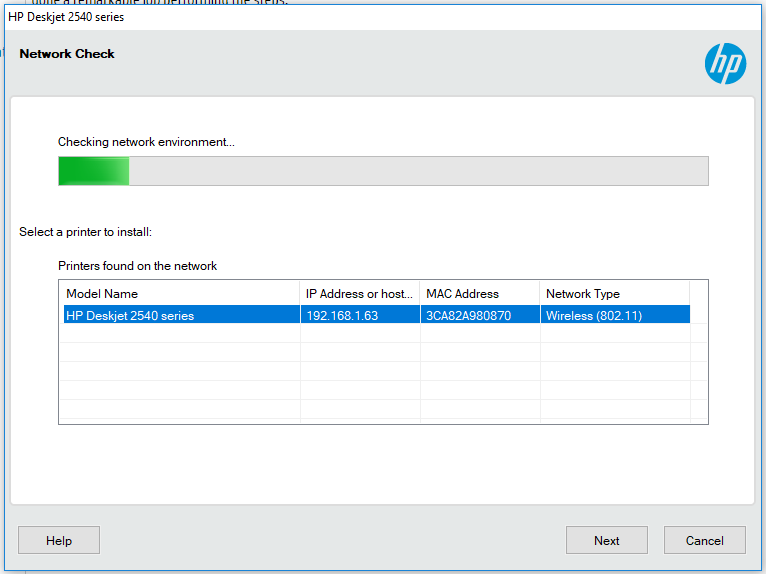The image size is (766, 574).
Task: Sort by Model Name column header
Action: pyautogui.click(x=180, y=294)
